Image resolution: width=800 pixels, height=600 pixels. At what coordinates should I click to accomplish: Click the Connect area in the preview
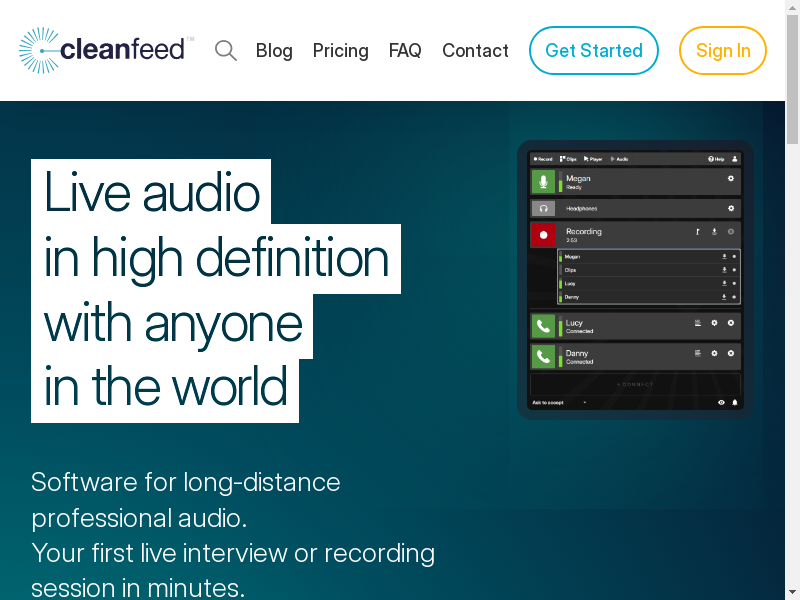(635, 384)
